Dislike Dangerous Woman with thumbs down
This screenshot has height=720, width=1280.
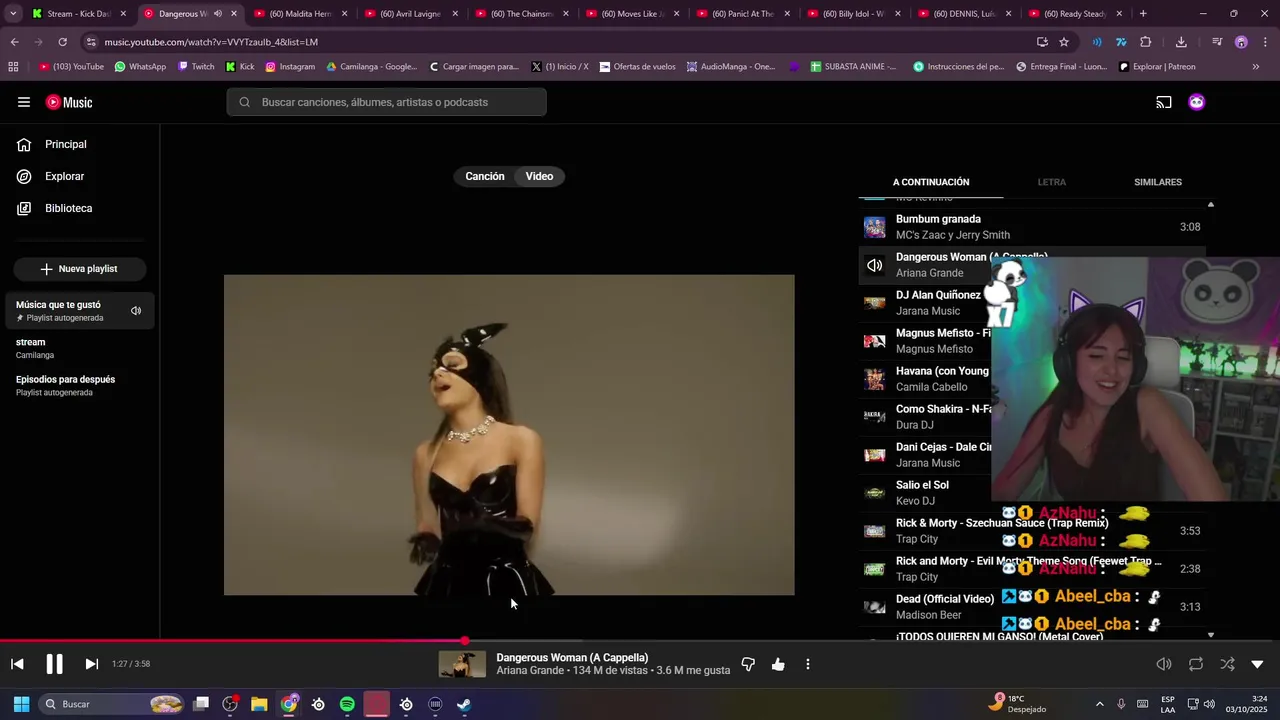tap(748, 664)
